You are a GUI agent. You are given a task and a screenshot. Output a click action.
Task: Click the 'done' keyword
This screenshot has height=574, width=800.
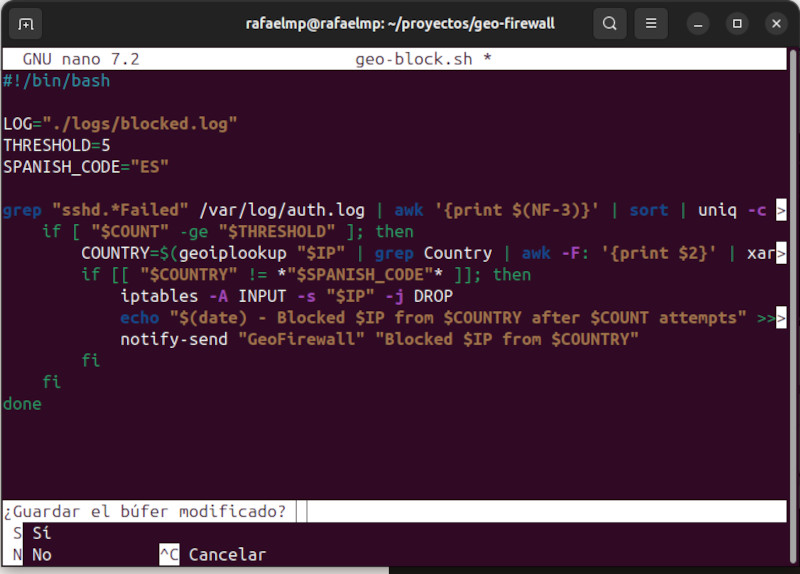(x=22, y=404)
